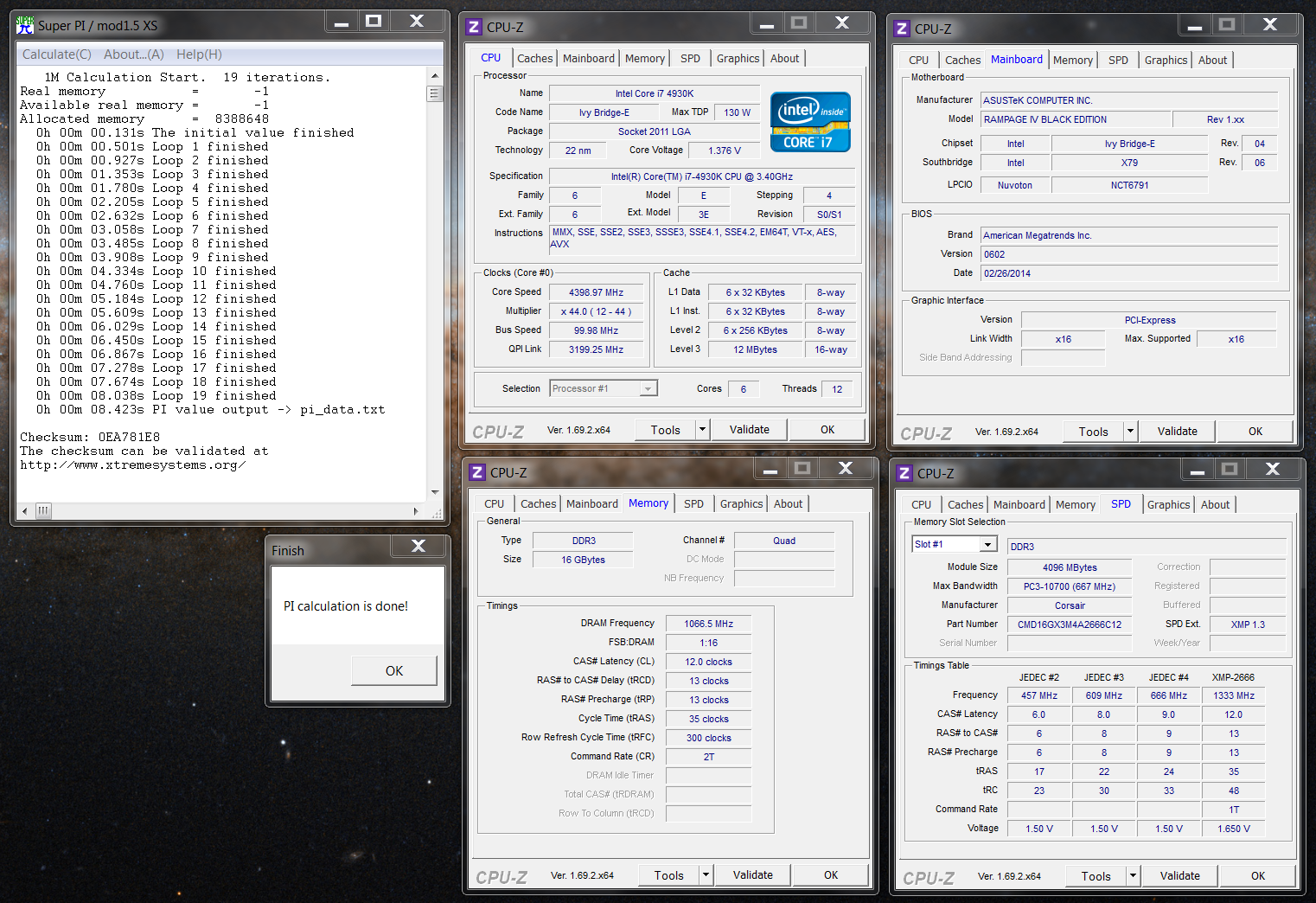Select CPU tab in Mainboard window

click(x=919, y=60)
